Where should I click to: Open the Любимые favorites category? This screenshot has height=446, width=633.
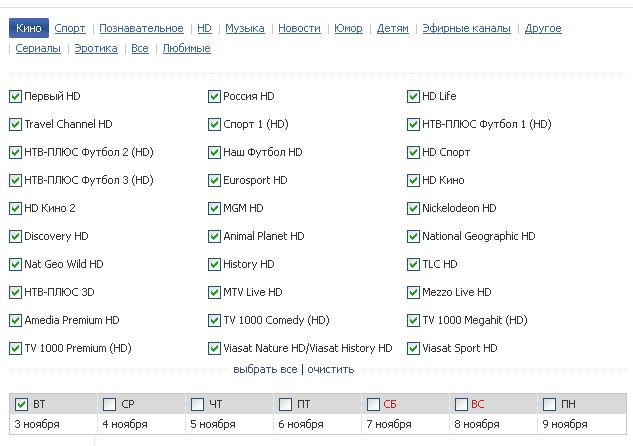tap(186, 48)
